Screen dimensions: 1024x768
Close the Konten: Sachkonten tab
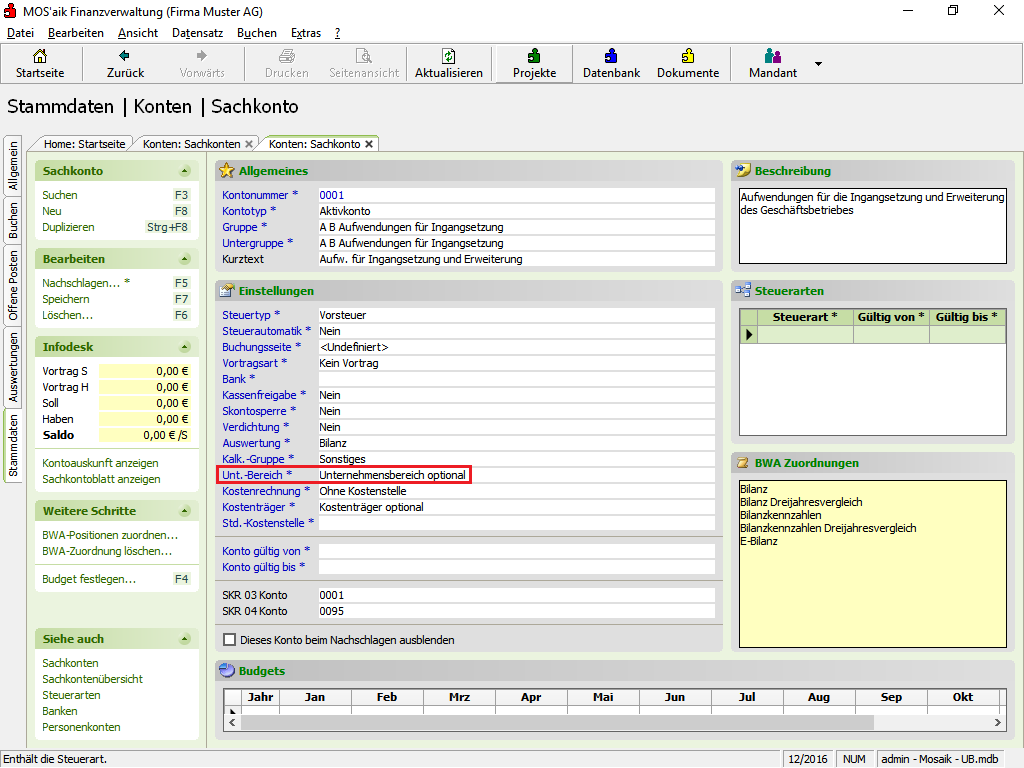tap(249, 144)
